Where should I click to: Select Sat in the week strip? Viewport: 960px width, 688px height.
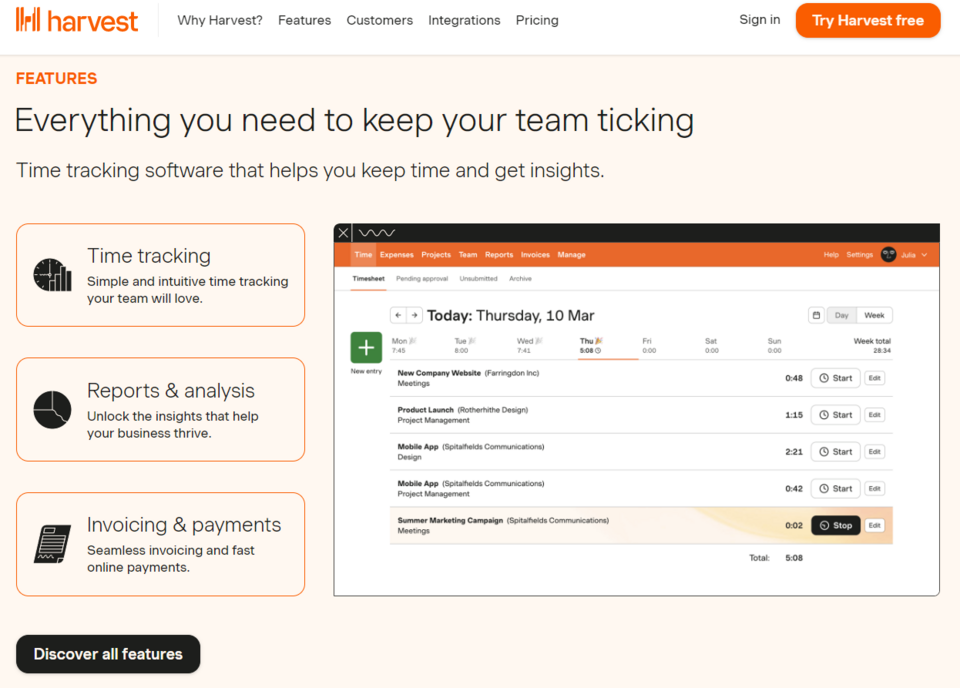click(711, 346)
